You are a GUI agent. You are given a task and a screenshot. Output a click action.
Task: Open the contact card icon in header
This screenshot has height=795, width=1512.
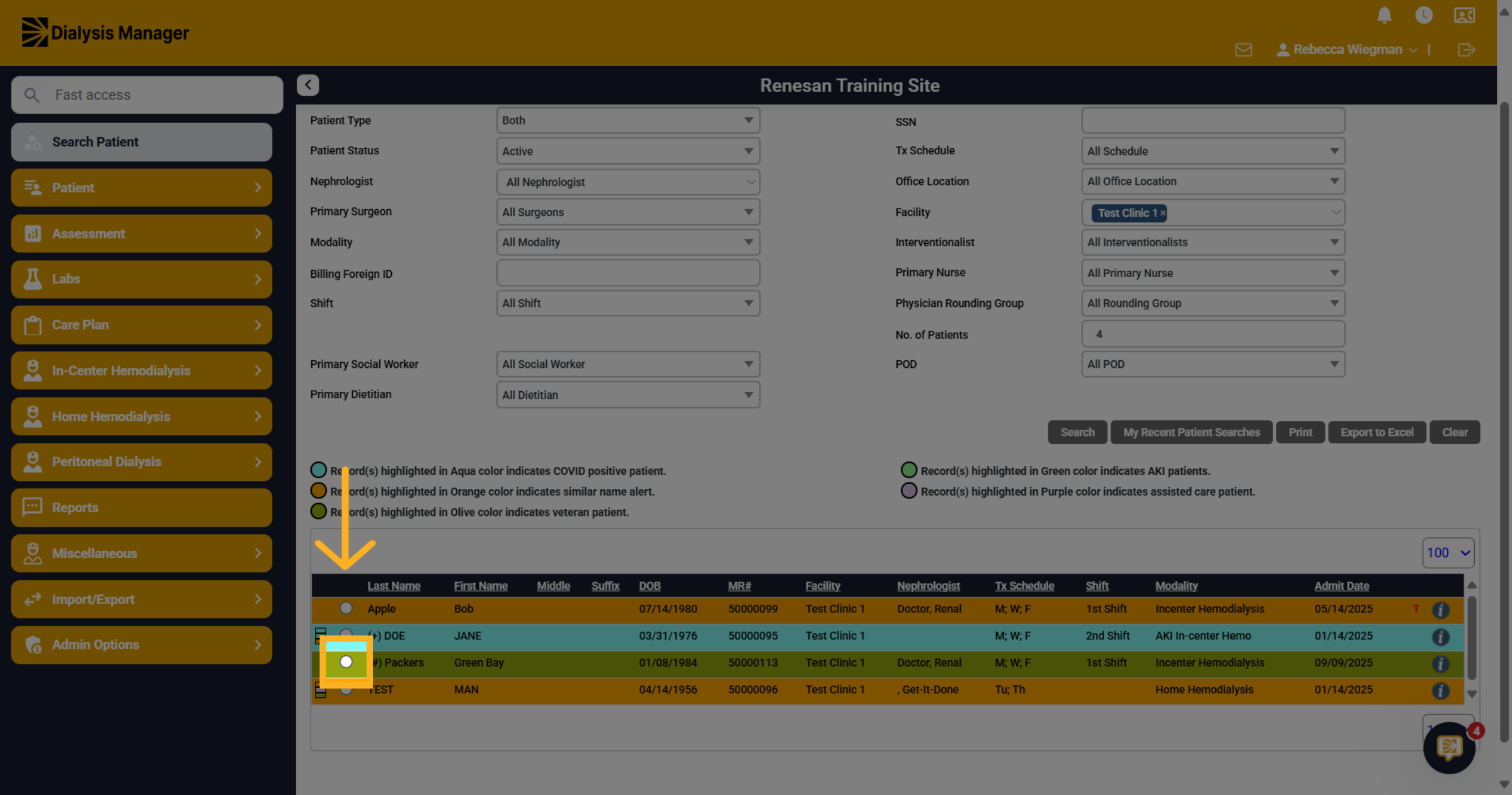pos(1464,15)
